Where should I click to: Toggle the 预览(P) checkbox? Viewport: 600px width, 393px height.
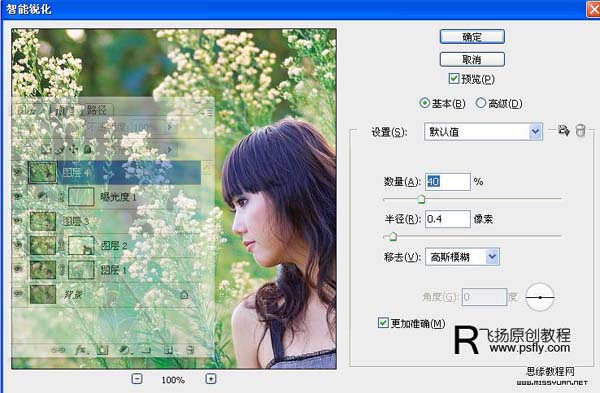453,79
